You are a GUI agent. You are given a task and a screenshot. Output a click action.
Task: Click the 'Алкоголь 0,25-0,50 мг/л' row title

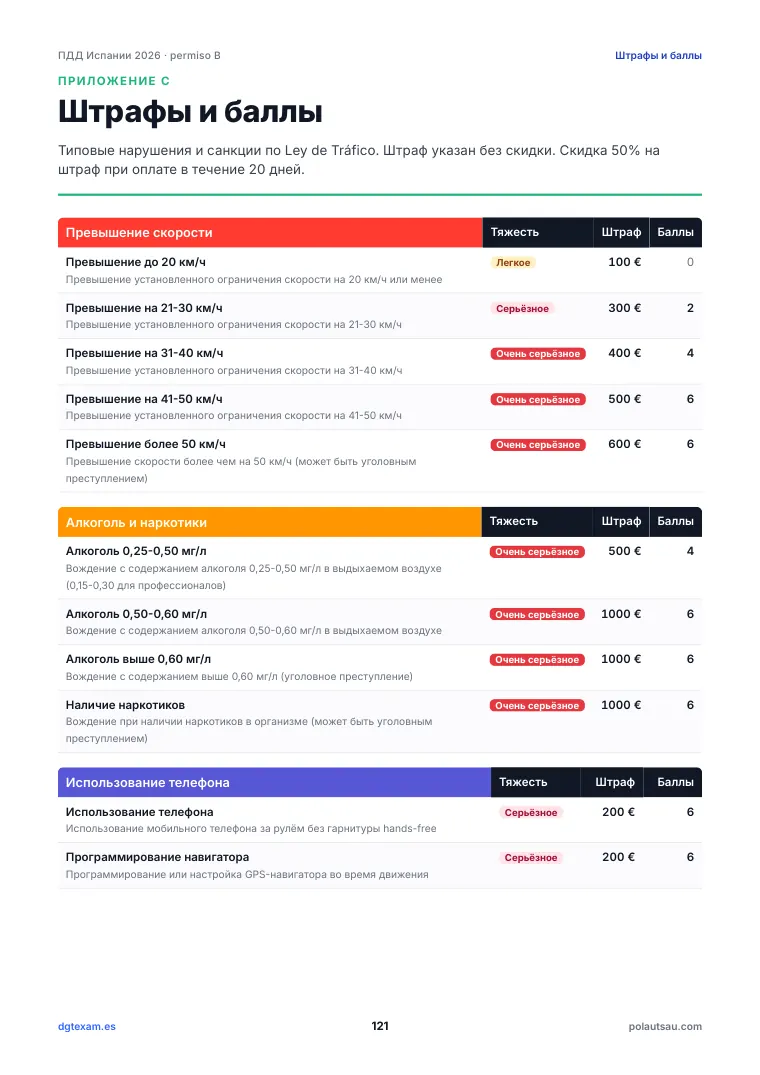tap(136, 551)
